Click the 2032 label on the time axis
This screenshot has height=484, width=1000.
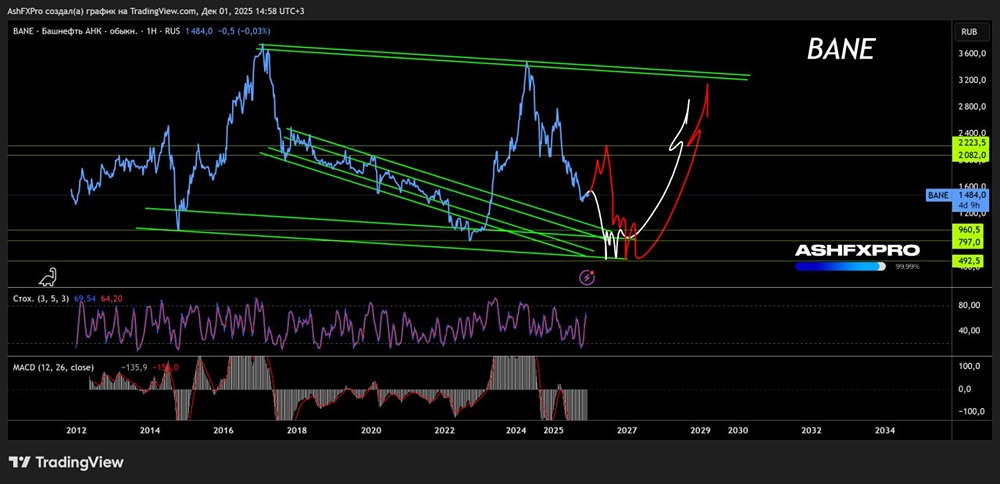click(811, 430)
